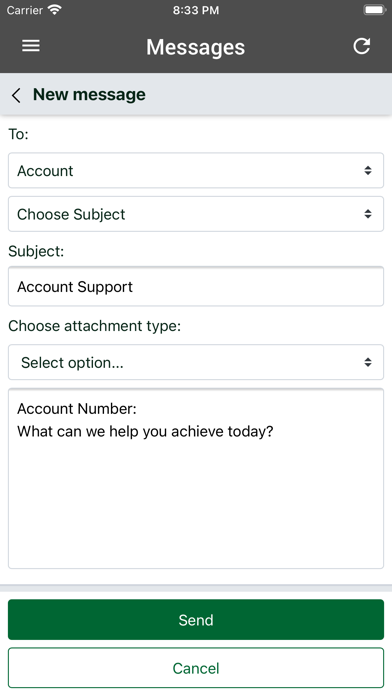Click into the message body text area
Viewport: 392px width, 696px height.
click(x=196, y=478)
